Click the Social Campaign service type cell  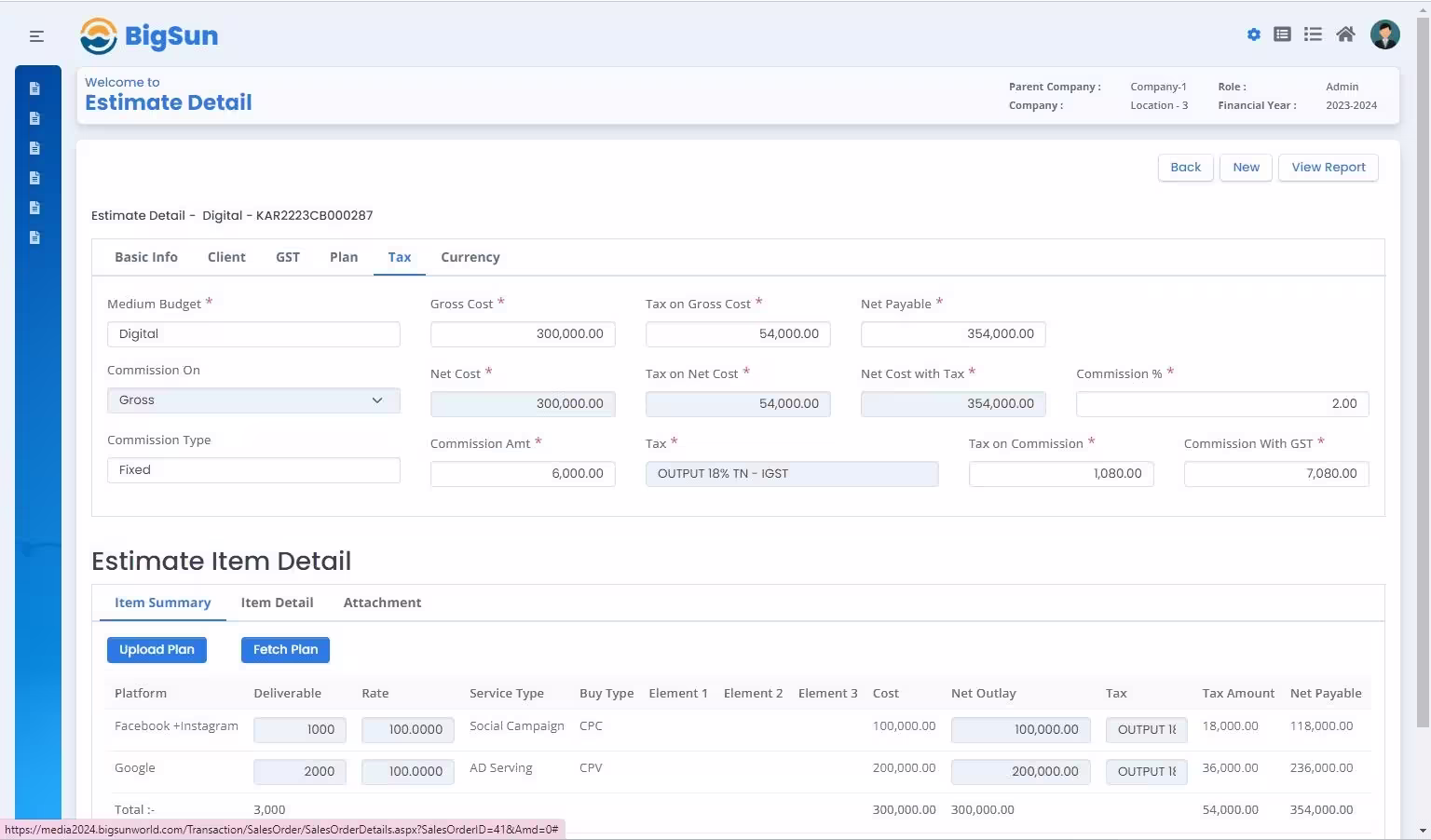tap(517, 726)
